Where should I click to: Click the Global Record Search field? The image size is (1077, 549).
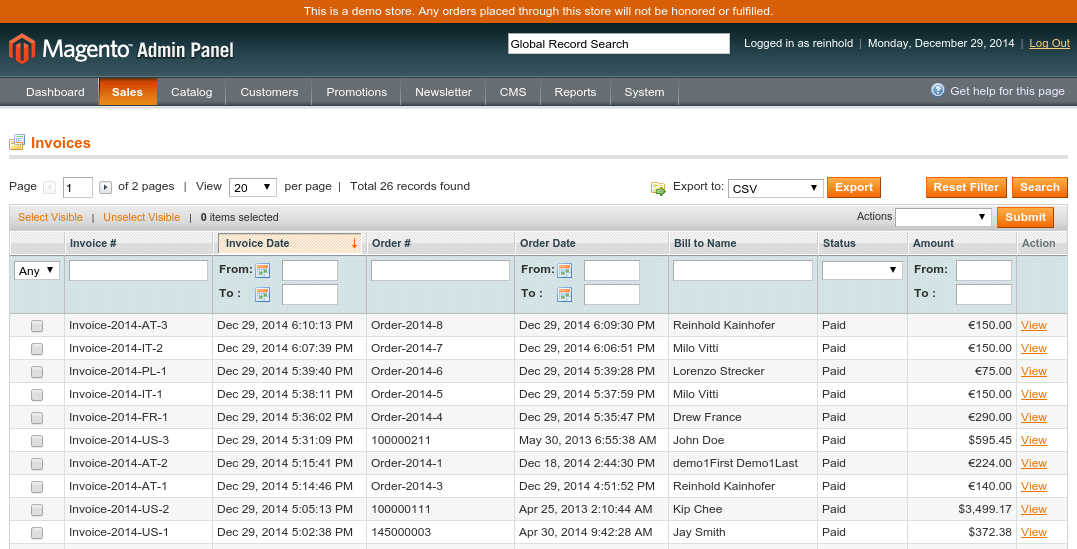click(618, 44)
